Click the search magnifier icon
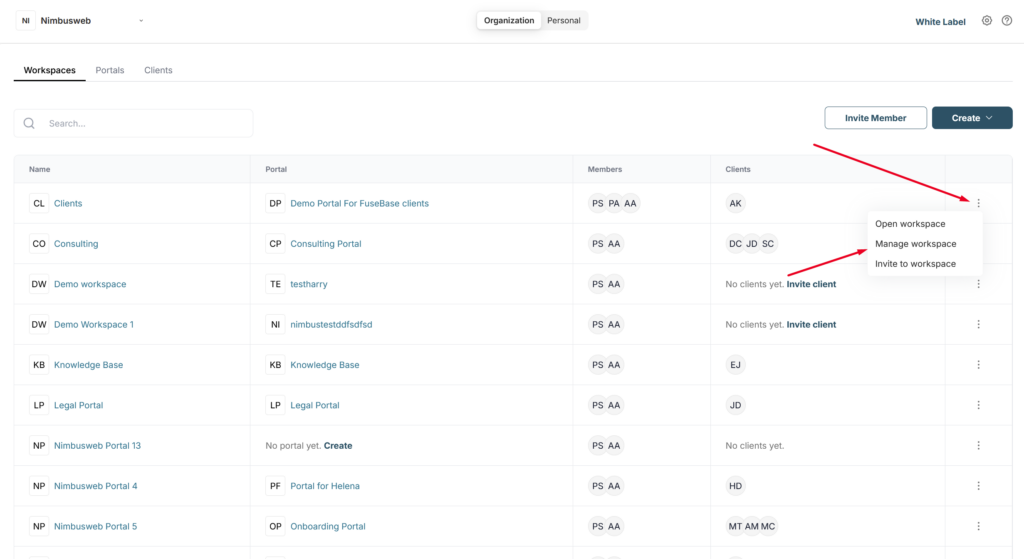The image size is (1024, 559). coord(29,123)
